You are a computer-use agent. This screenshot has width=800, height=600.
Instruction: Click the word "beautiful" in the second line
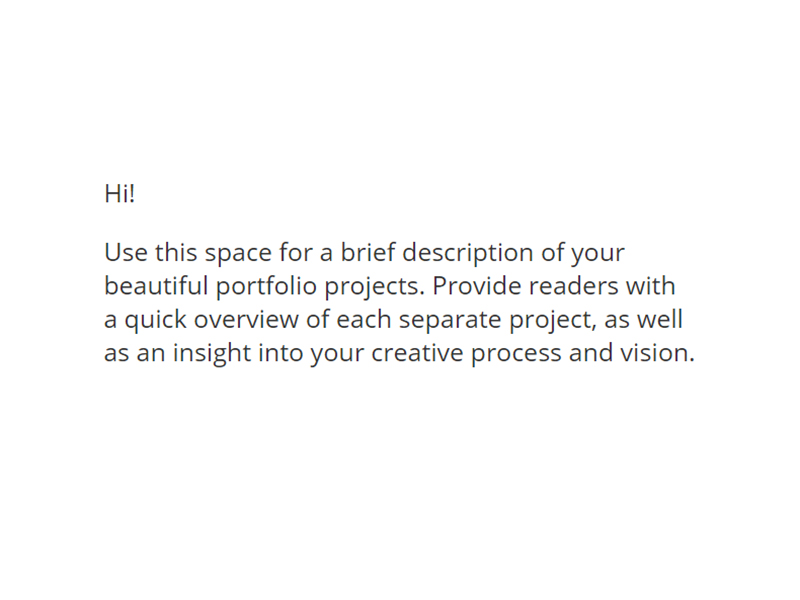[x=156, y=286]
